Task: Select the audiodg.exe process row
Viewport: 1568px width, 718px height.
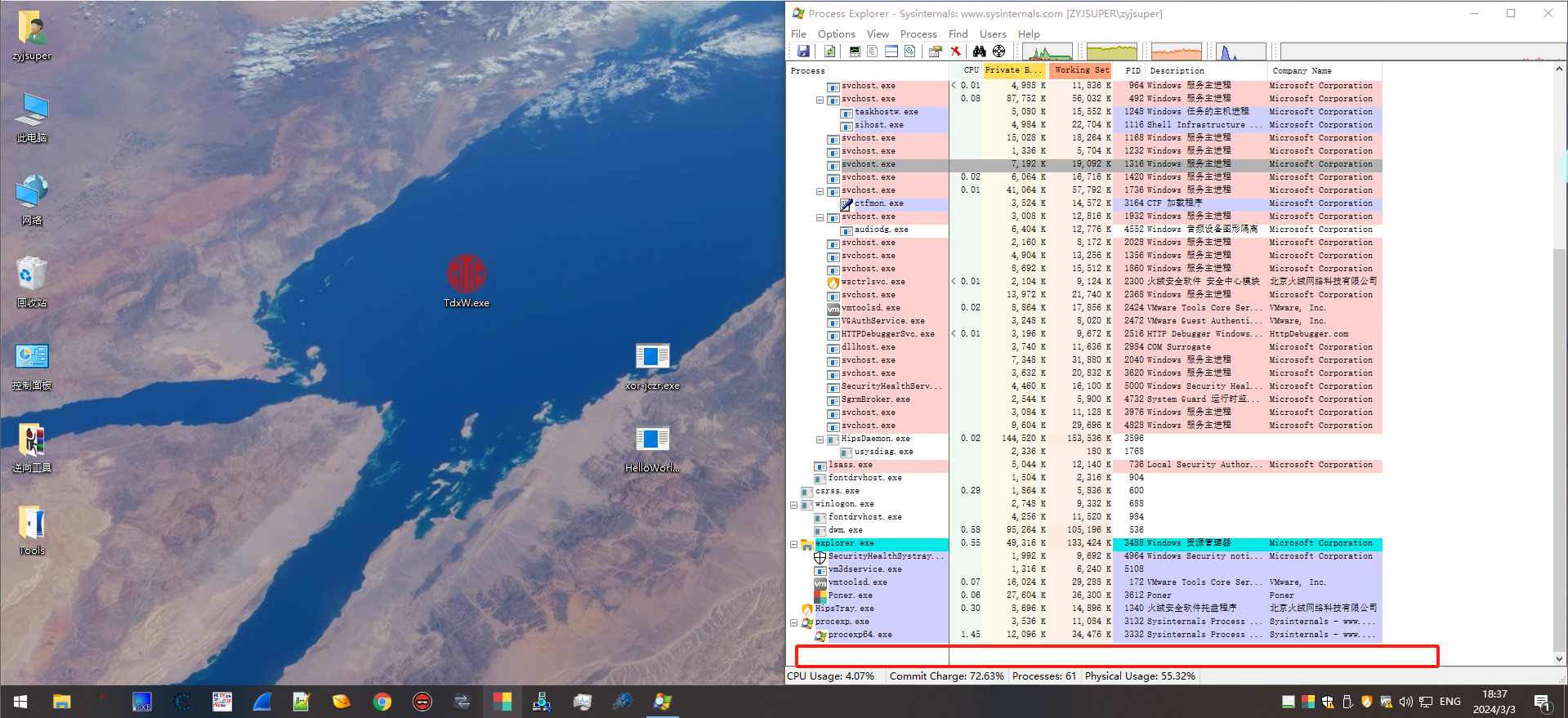Action: click(x=1084, y=230)
